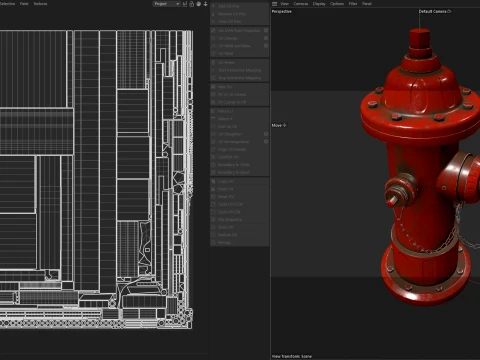Click Unstitch UV command icon
This screenshot has width=480, height=360.
(214, 157)
